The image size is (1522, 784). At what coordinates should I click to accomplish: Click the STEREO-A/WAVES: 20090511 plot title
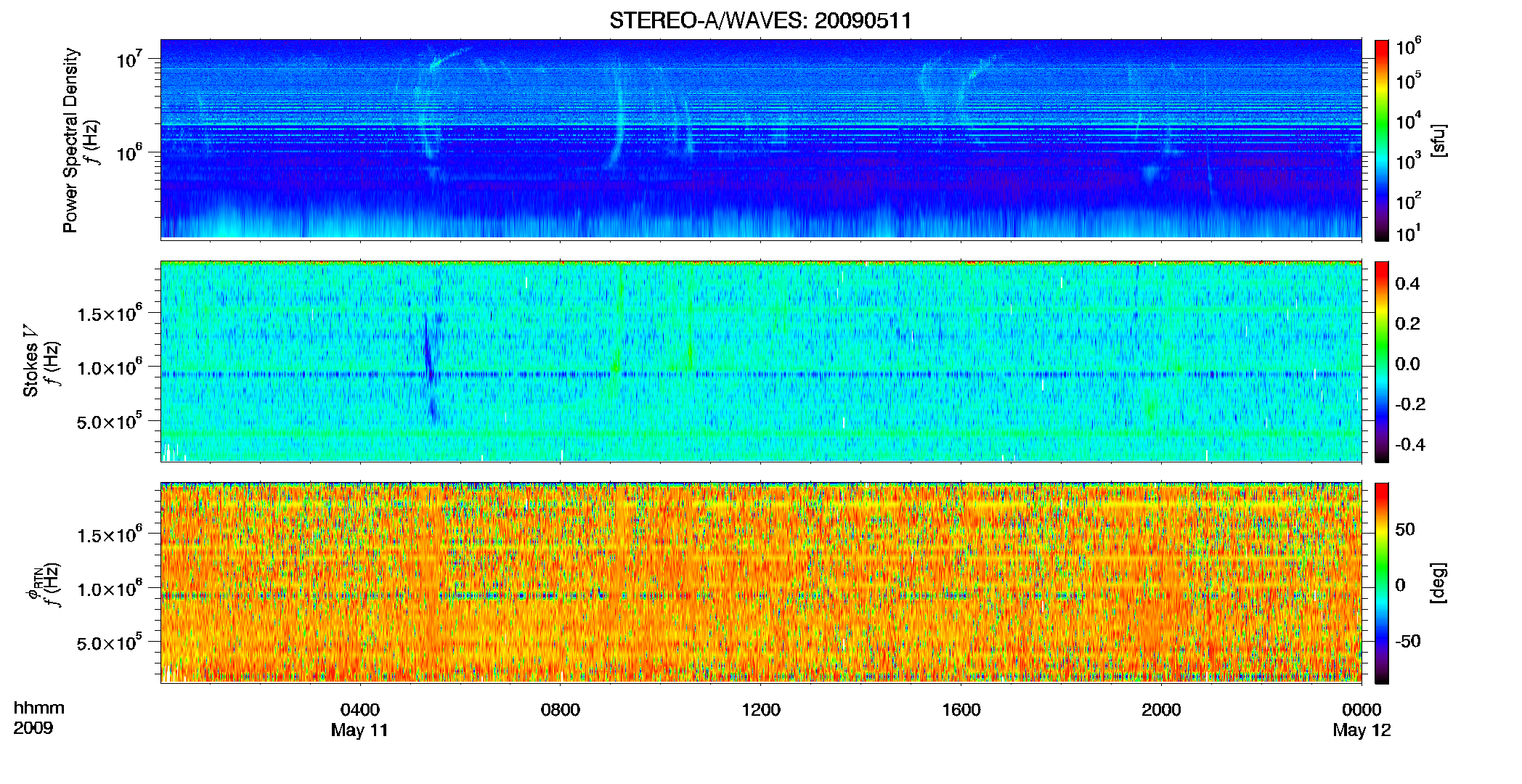[x=760, y=20]
